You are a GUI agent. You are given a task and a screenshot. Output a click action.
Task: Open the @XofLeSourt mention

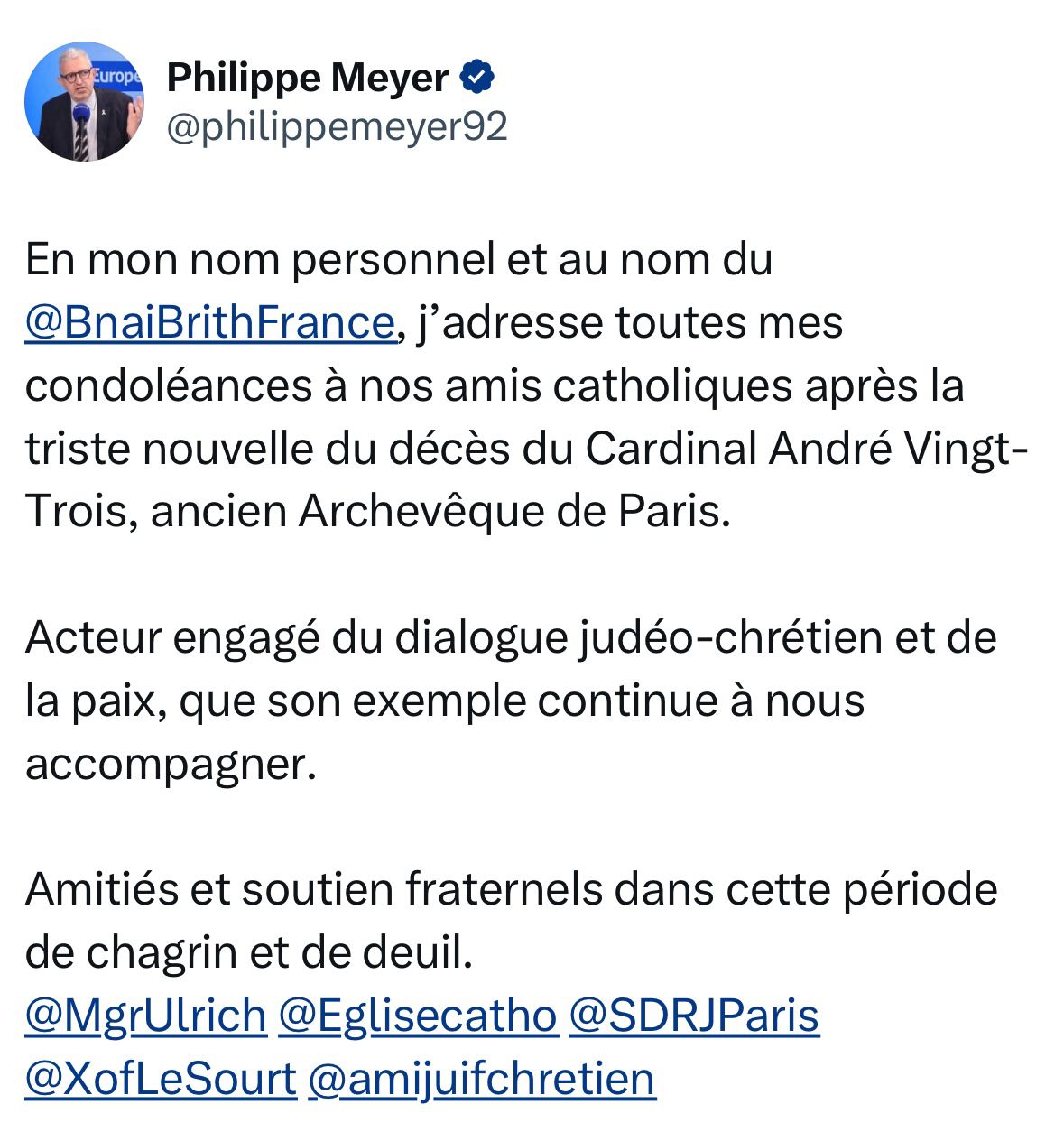(161, 1079)
